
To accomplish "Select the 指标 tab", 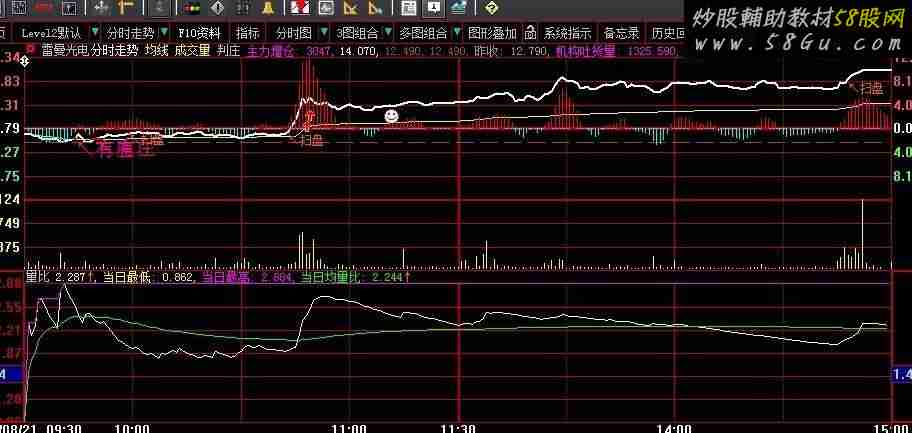I will click(x=247, y=32).
